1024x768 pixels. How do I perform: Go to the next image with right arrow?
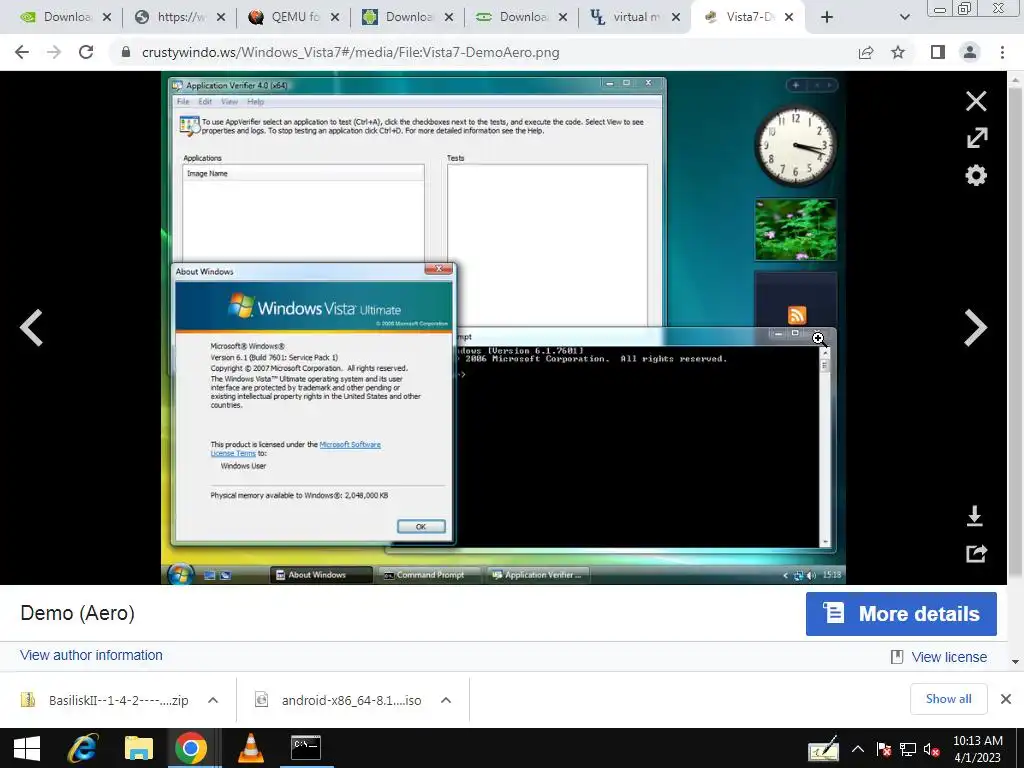pyautogui.click(x=976, y=327)
